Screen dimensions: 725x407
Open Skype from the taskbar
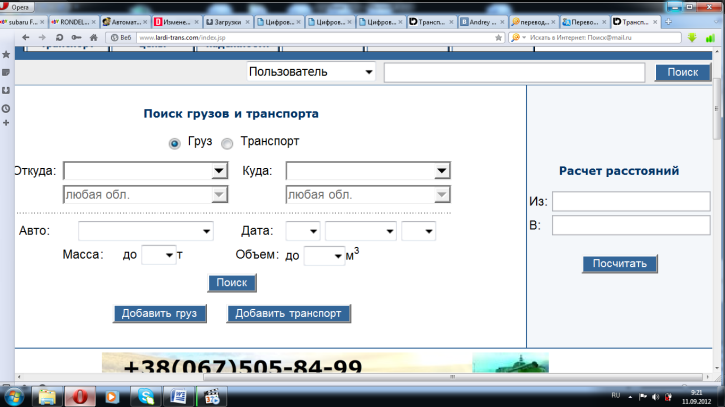point(146,397)
